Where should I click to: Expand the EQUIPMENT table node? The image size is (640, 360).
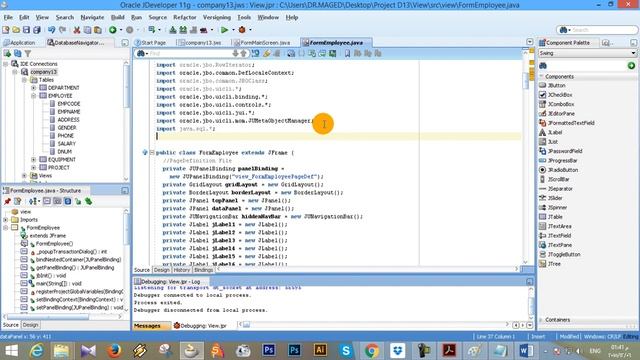click(x=34, y=160)
